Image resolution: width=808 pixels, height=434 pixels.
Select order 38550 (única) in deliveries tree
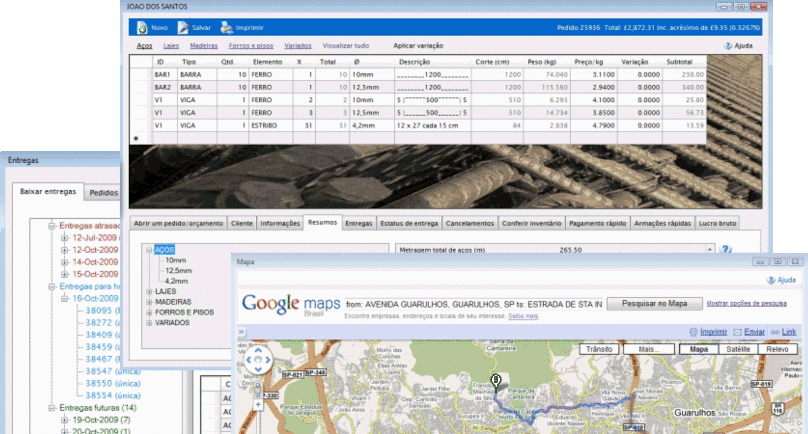pyautogui.click(x=113, y=383)
